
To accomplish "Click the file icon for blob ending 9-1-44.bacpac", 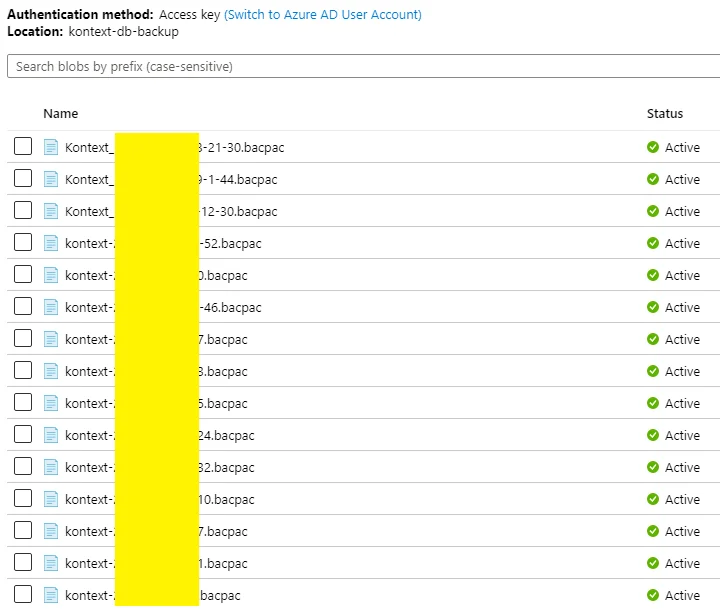I will 52,179.
